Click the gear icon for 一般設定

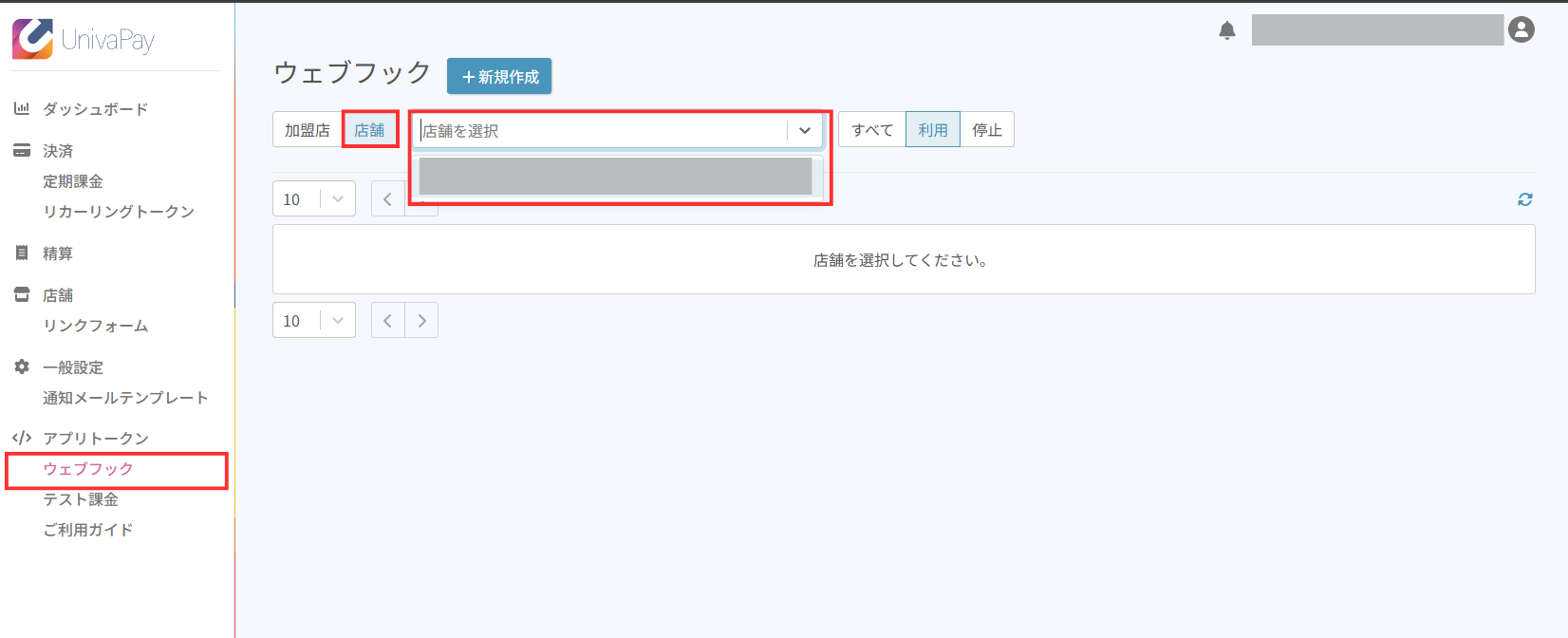point(21,367)
